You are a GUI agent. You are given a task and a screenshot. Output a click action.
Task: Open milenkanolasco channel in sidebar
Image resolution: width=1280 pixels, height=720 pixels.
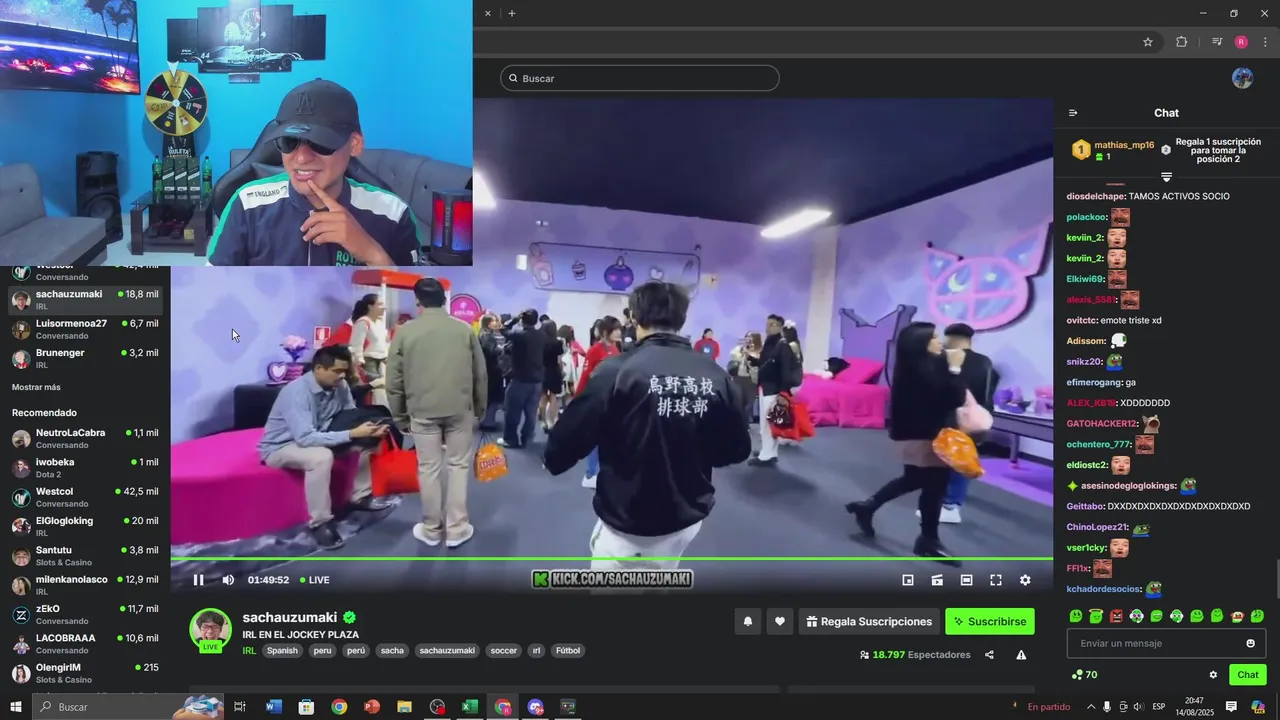[85, 585]
